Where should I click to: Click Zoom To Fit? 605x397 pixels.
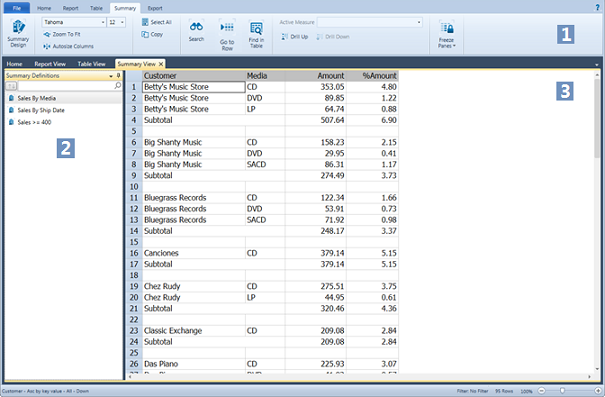(x=62, y=34)
